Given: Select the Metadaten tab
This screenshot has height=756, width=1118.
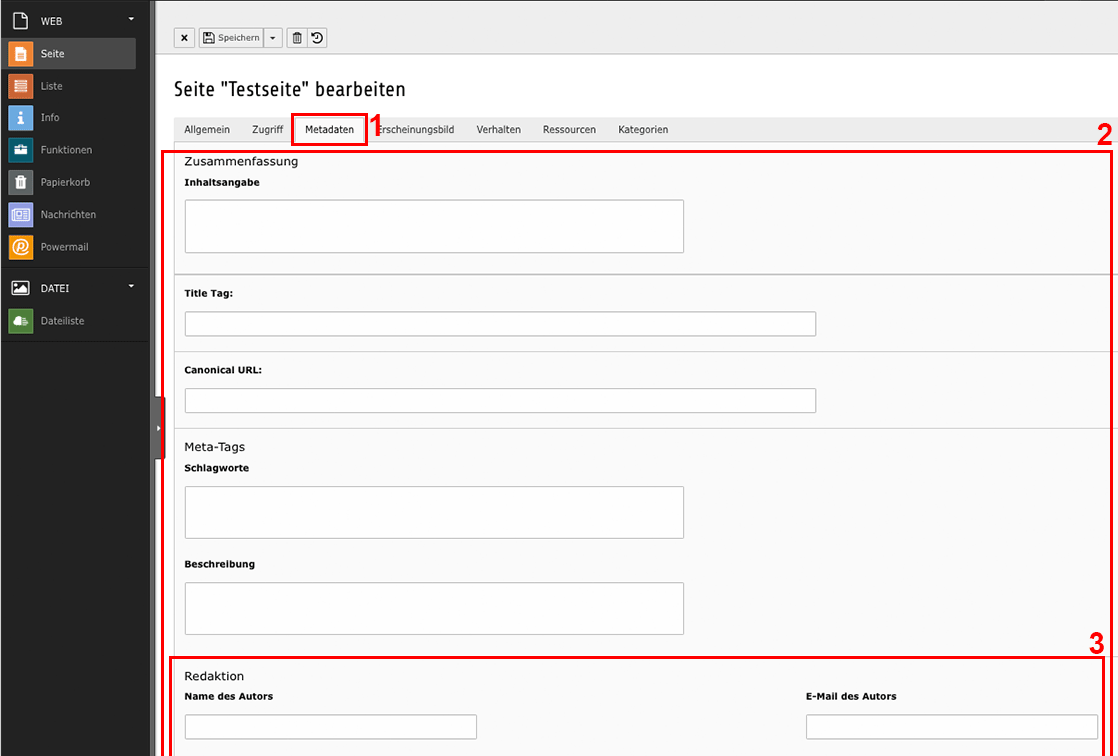Looking at the screenshot, I should 329,129.
